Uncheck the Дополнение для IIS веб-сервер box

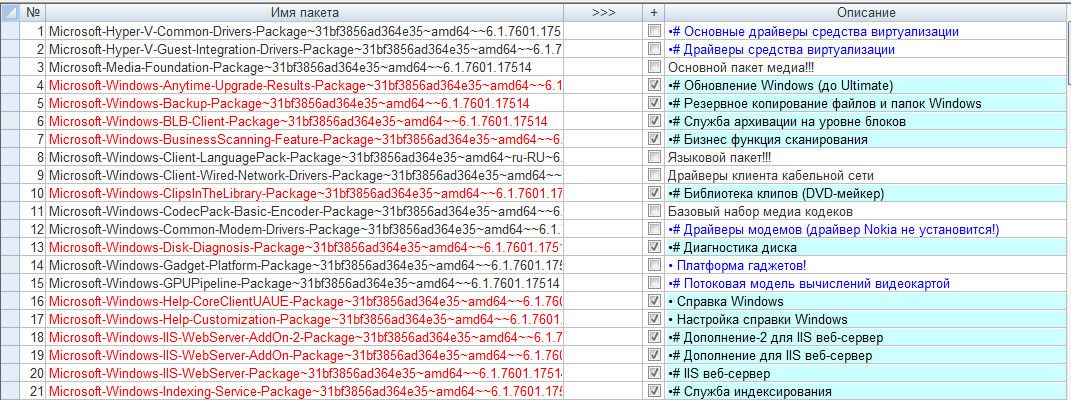pyautogui.click(x=654, y=355)
